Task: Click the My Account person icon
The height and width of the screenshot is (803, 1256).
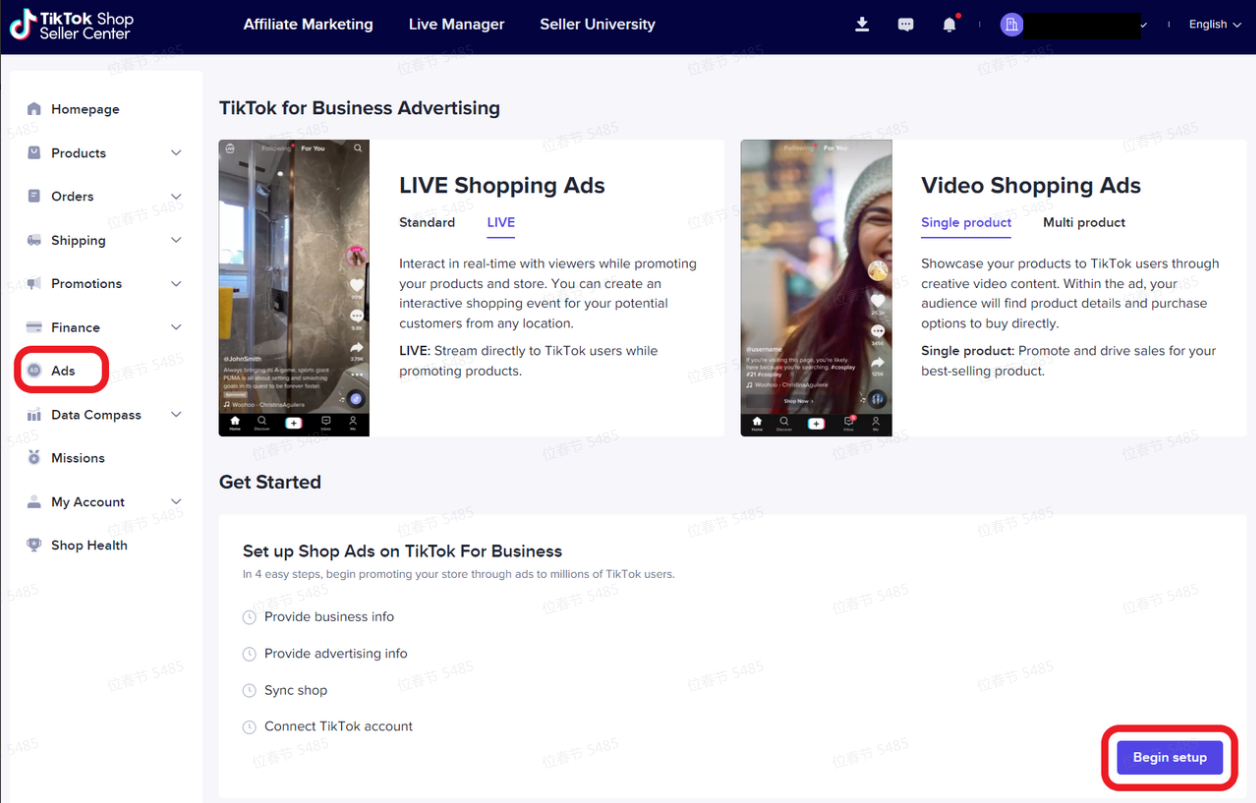Action: tap(34, 502)
